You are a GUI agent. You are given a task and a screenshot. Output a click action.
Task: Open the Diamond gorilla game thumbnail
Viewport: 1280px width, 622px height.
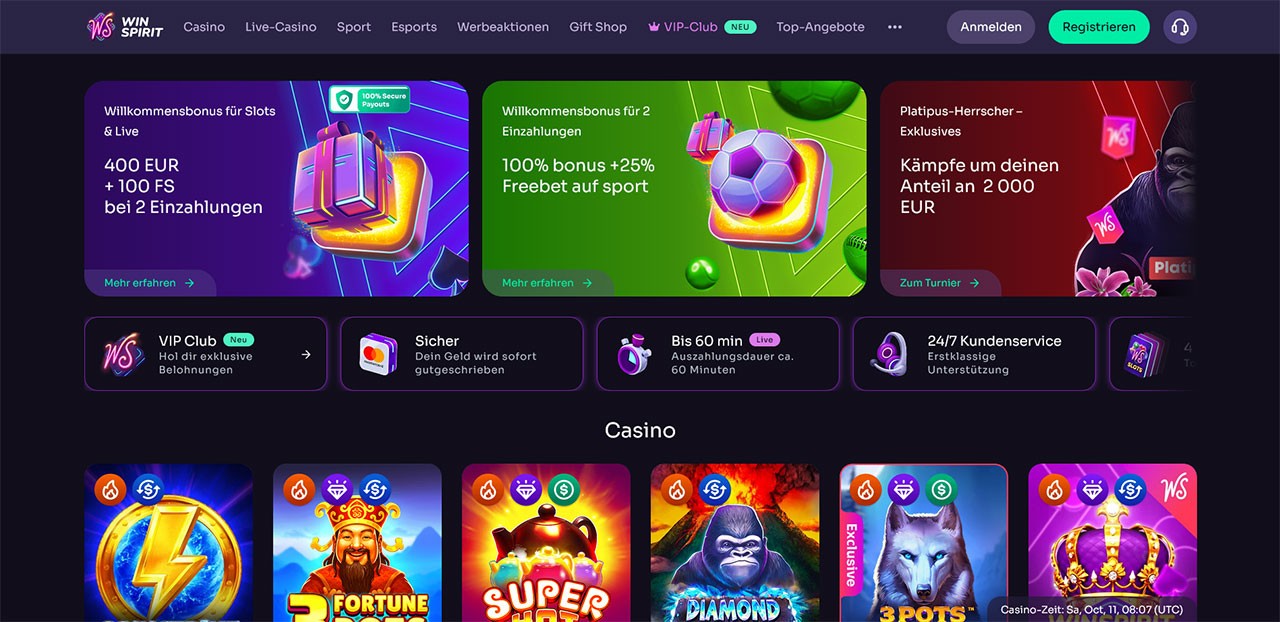tap(735, 543)
